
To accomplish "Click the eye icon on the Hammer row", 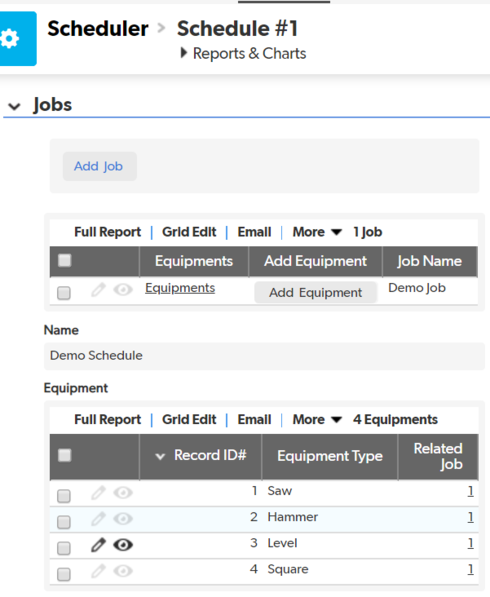I will click(x=123, y=519).
